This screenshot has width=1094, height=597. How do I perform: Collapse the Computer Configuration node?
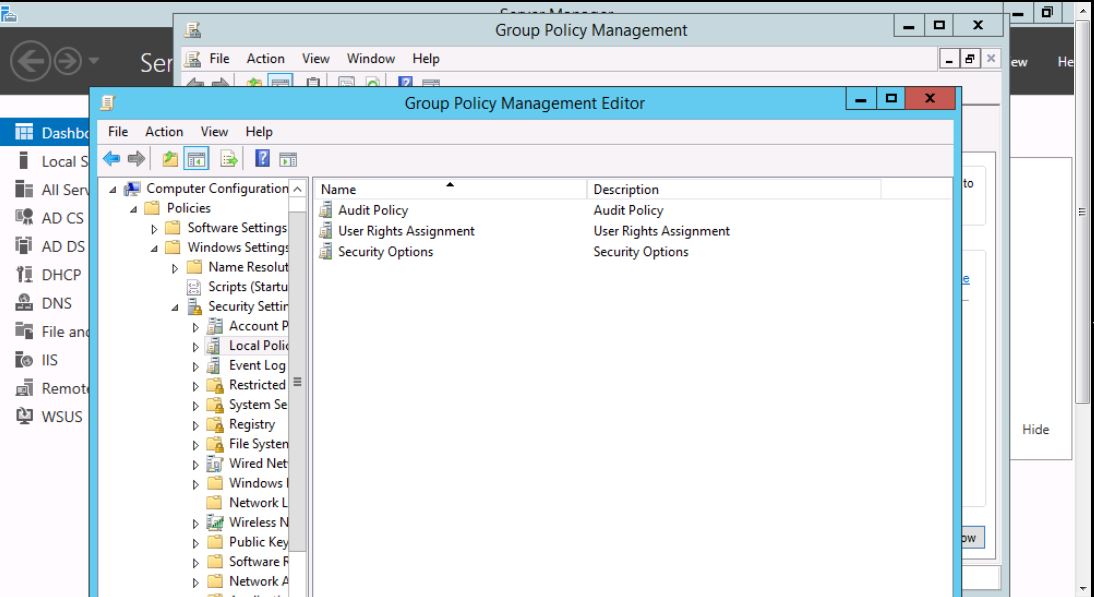point(113,189)
